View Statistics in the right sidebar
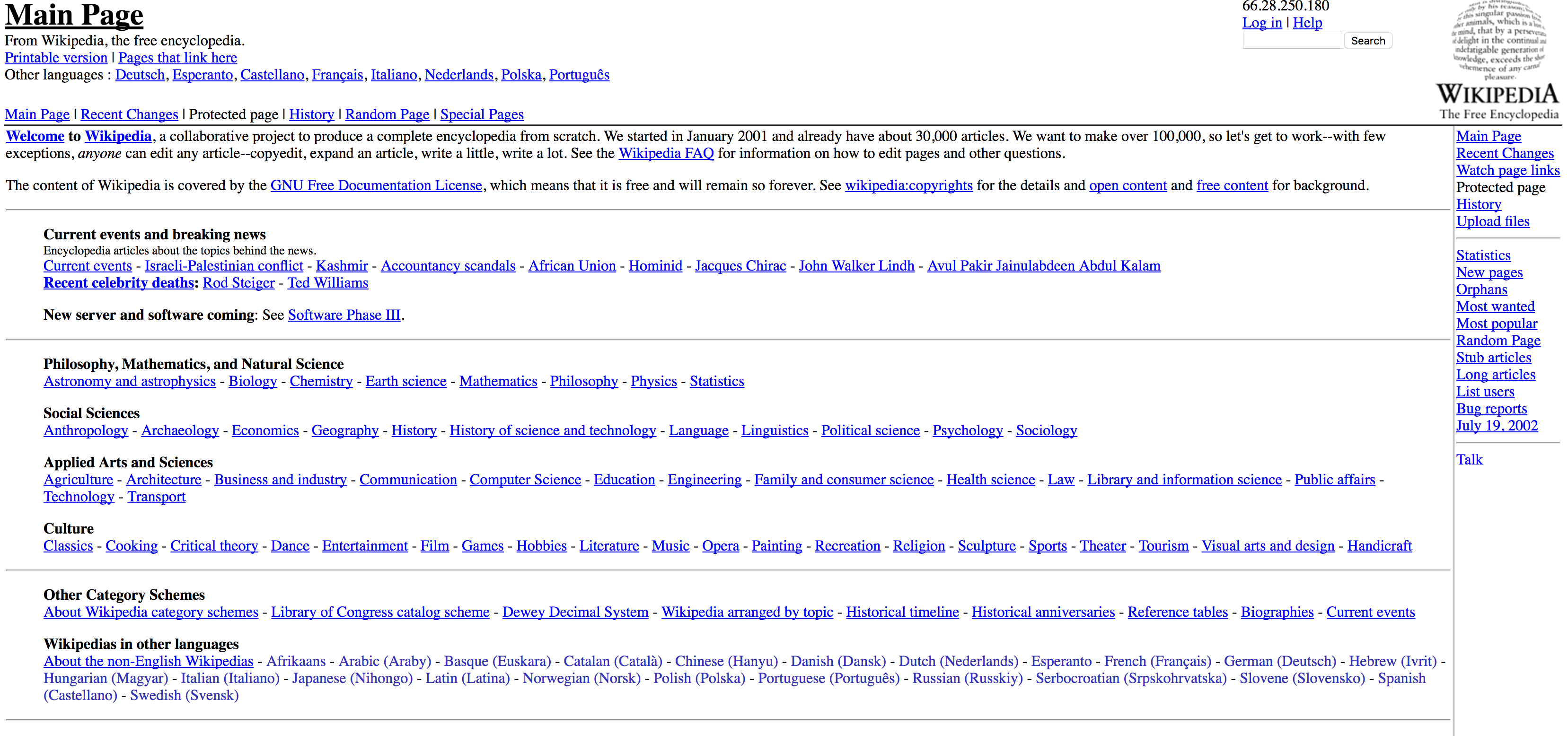 pyautogui.click(x=1483, y=256)
